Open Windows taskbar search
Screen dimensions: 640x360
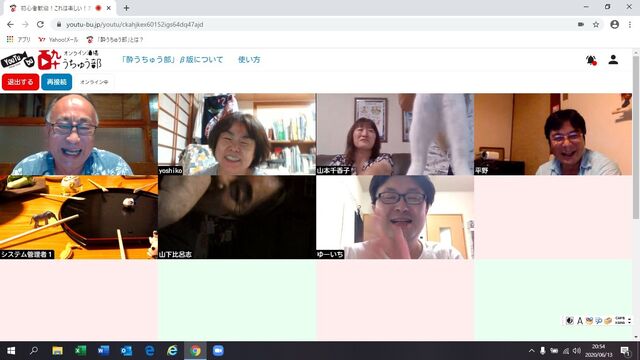point(34,351)
